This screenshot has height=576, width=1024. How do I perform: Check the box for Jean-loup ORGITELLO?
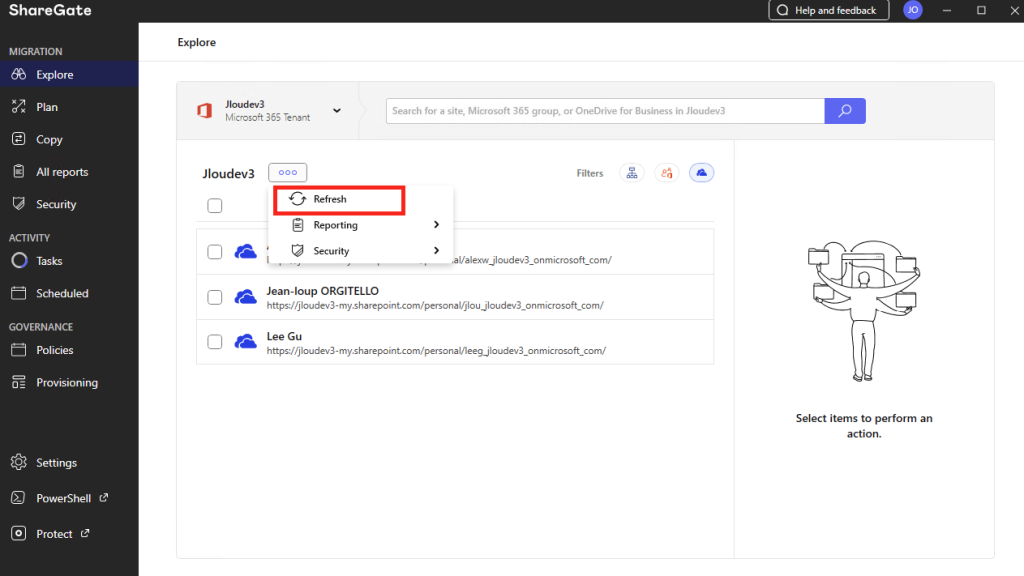pyautogui.click(x=215, y=297)
